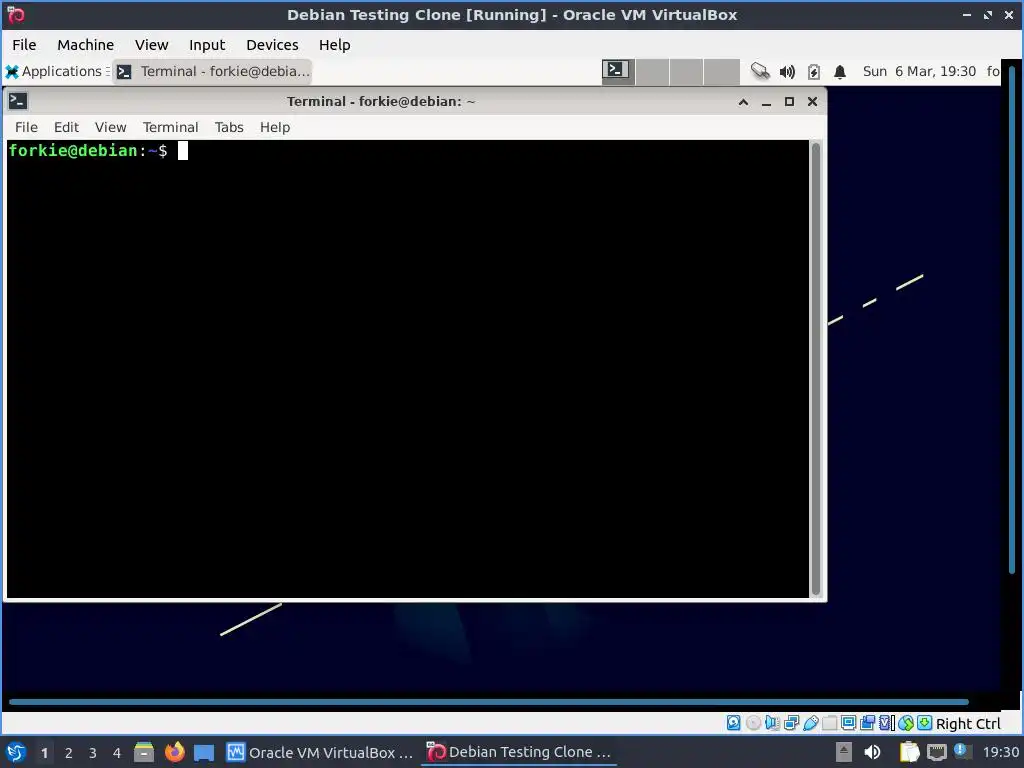Click the terminal icon in Terminal title bar
The width and height of the screenshot is (1024, 768).
coord(18,101)
